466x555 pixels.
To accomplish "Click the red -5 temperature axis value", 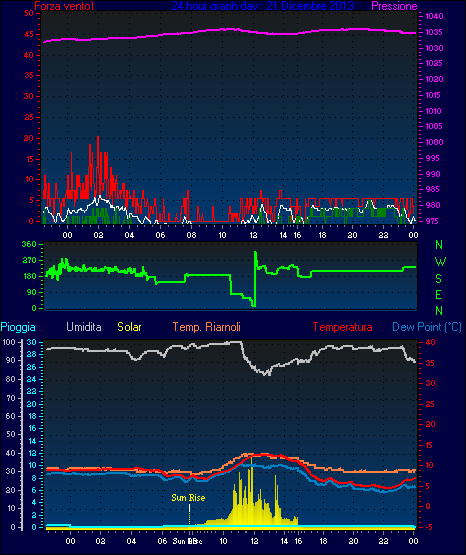I will coord(428,527).
